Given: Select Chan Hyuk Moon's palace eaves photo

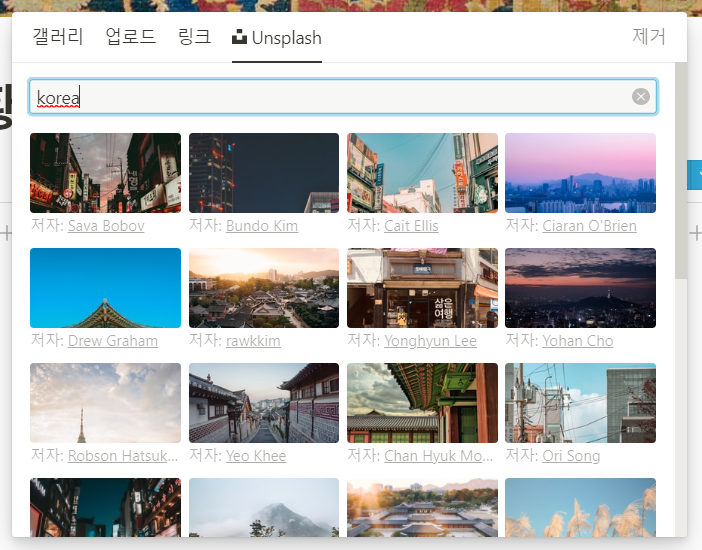Looking at the screenshot, I should point(422,403).
